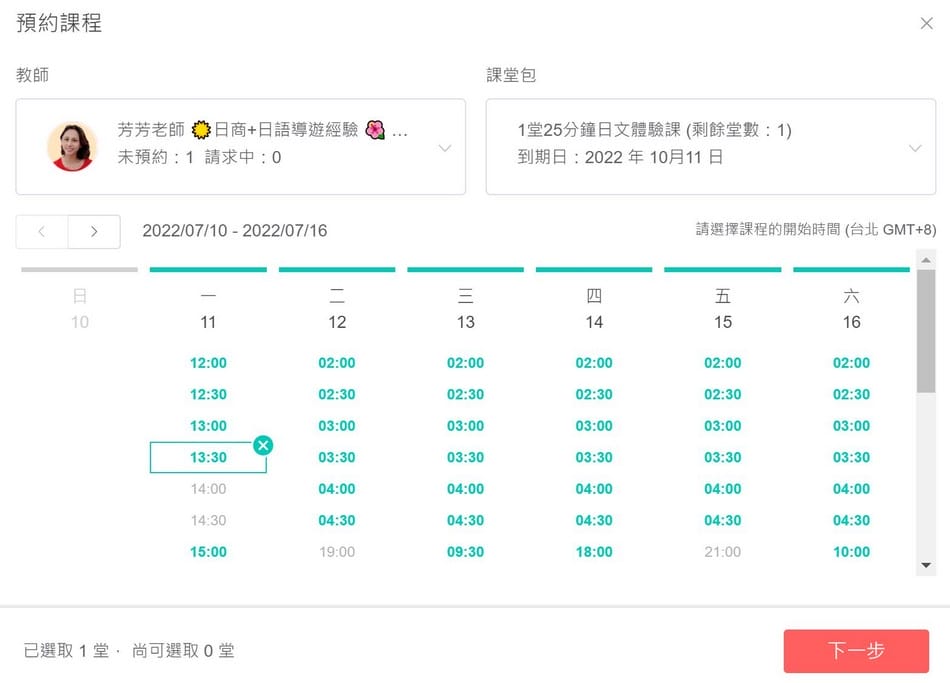Pick the 12:30 slot on Monday 11

click(208, 395)
